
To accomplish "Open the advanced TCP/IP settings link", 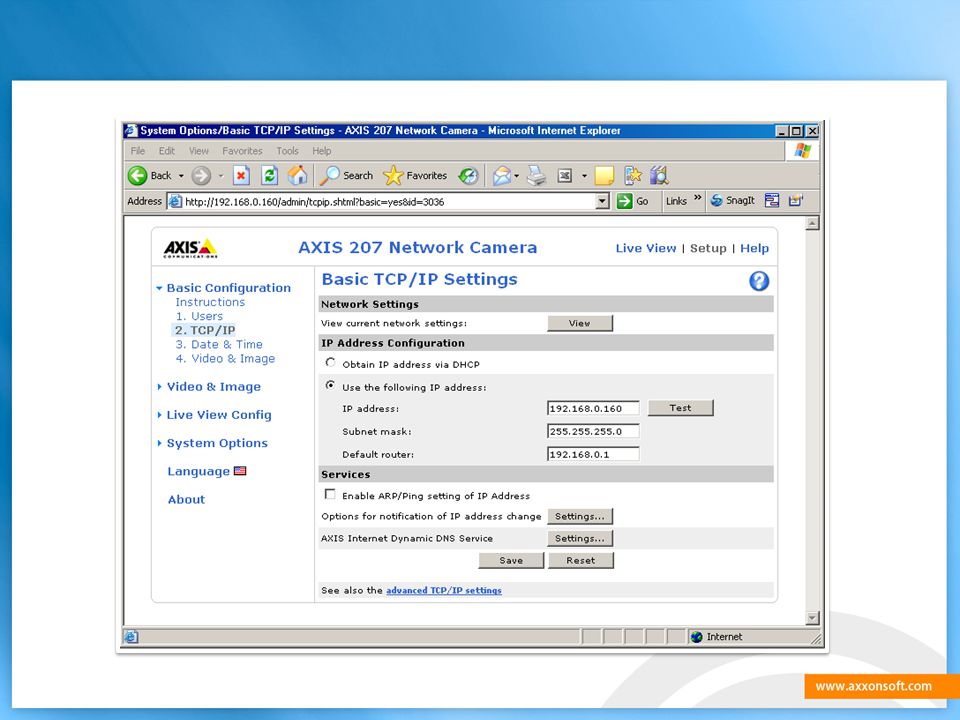I will click(444, 590).
